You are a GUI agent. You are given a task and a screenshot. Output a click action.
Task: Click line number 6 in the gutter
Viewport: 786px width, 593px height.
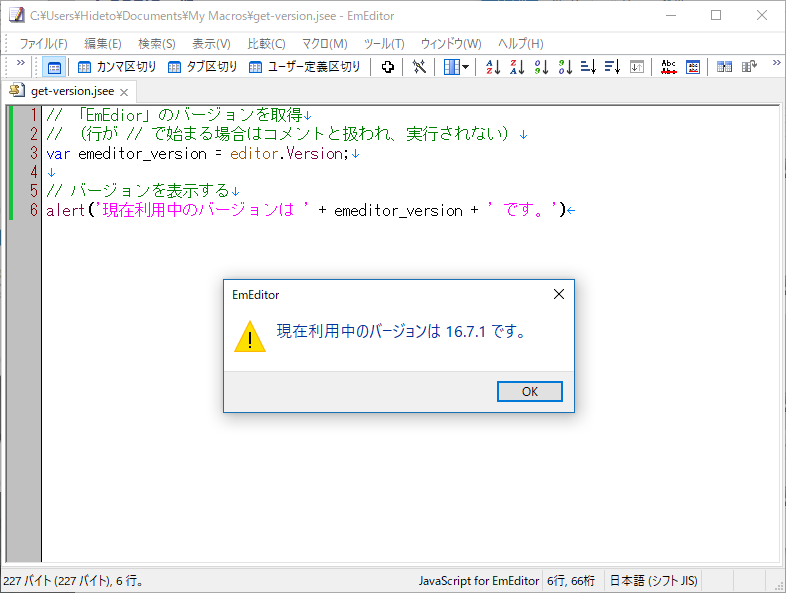click(33, 210)
